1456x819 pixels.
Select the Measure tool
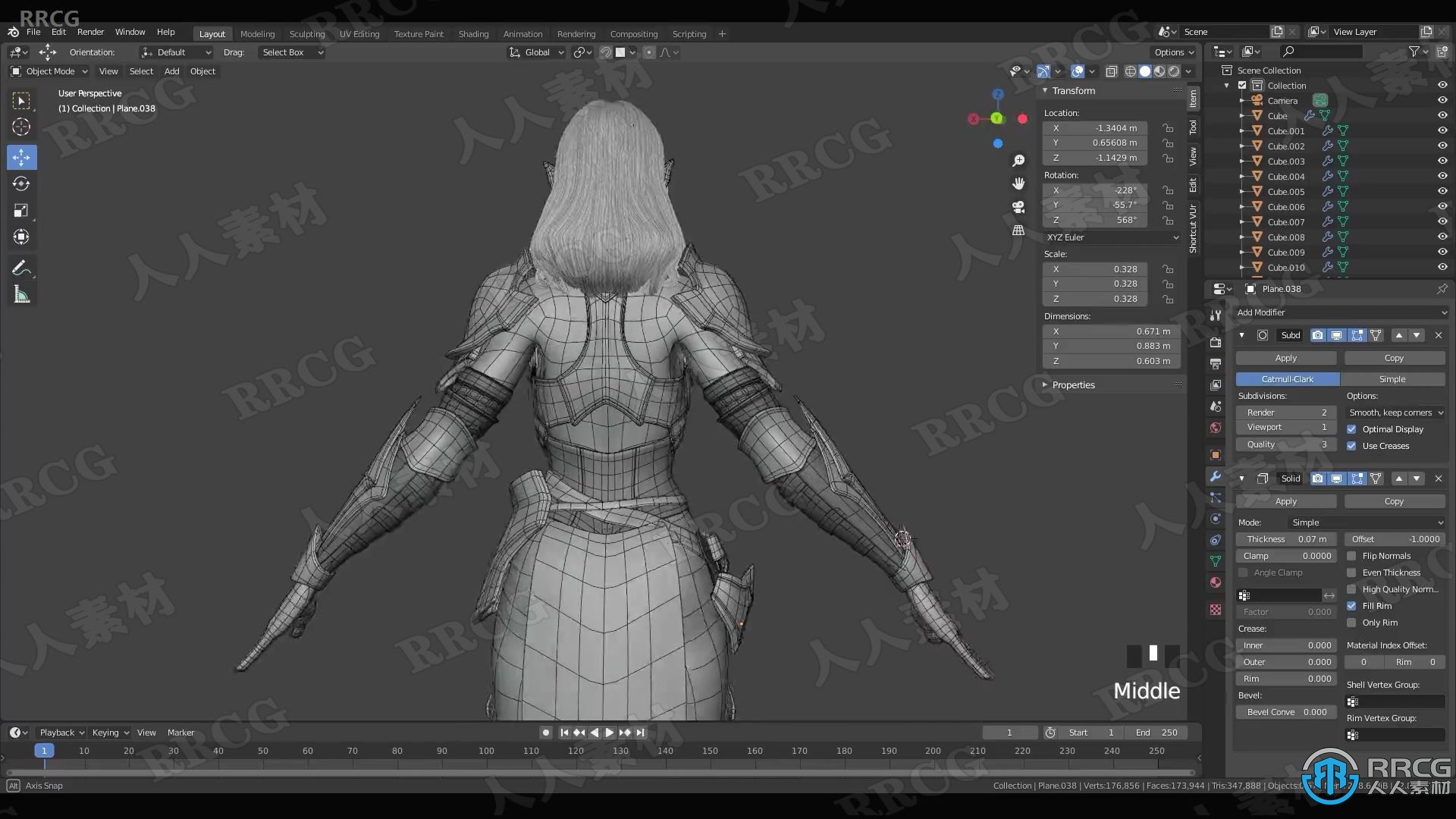point(21,295)
